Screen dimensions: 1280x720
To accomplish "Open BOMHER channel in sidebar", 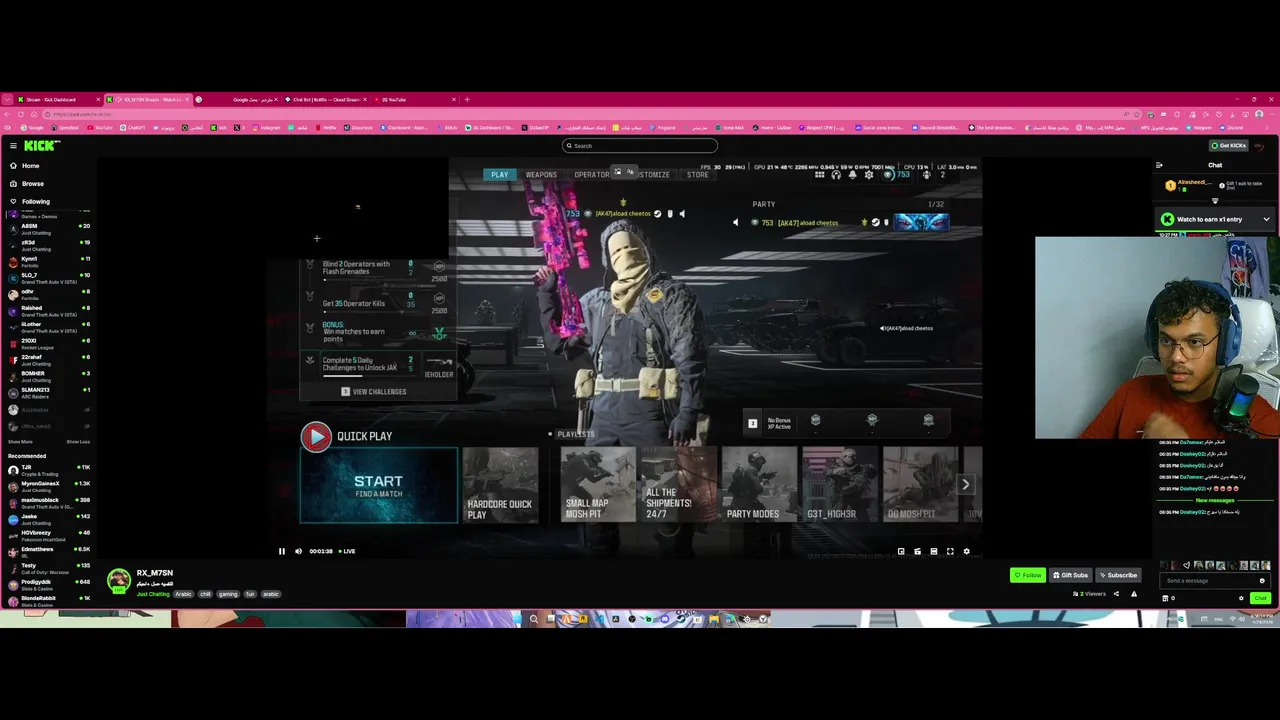I will [x=49, y=376].
